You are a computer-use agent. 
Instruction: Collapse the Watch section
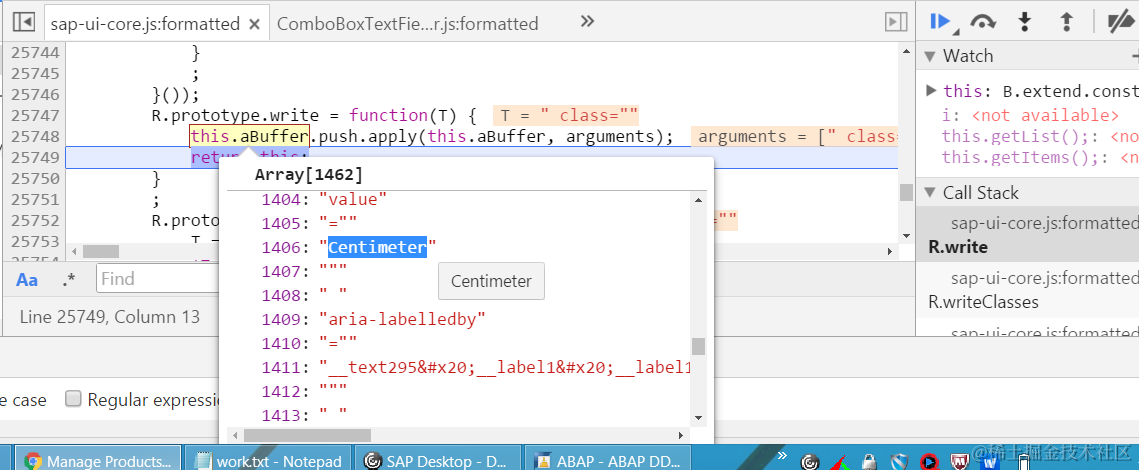[x=929, y=56]
